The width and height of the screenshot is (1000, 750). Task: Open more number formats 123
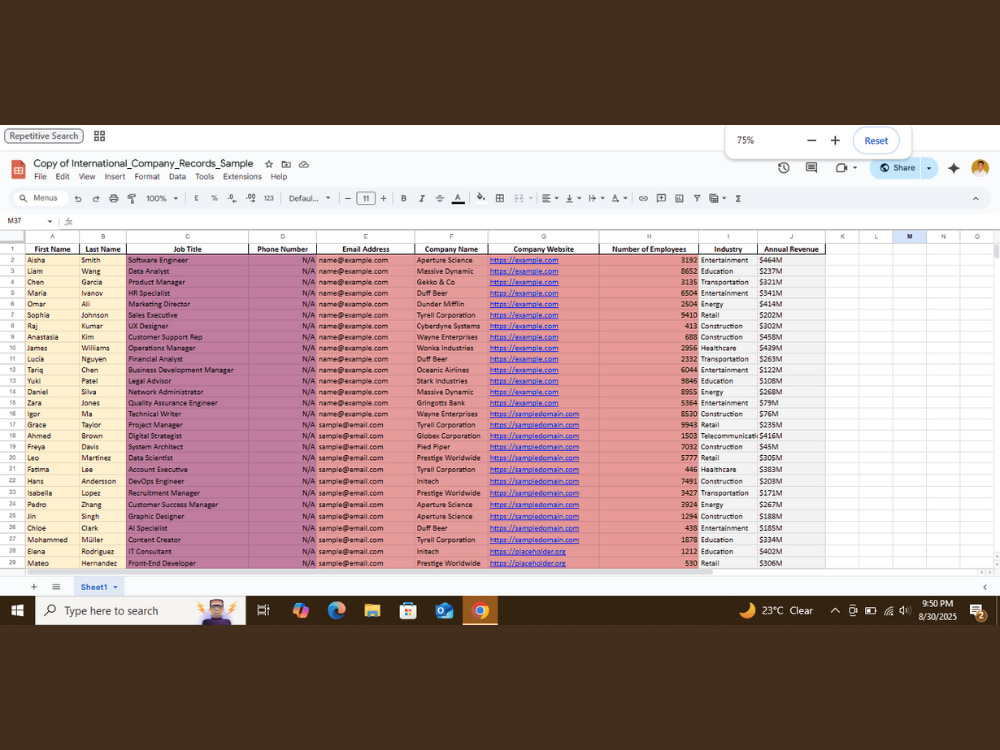[x=268, y=198]
